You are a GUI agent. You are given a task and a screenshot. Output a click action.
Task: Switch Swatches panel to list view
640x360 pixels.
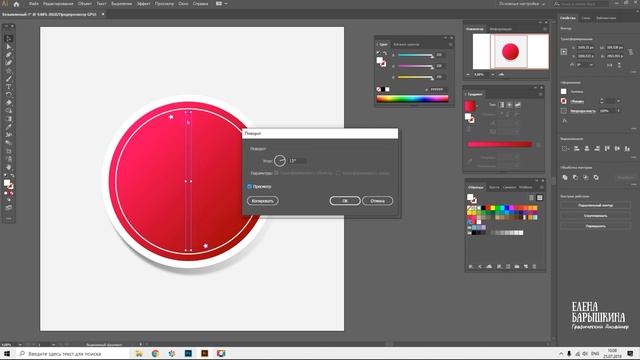pos(531,198)
